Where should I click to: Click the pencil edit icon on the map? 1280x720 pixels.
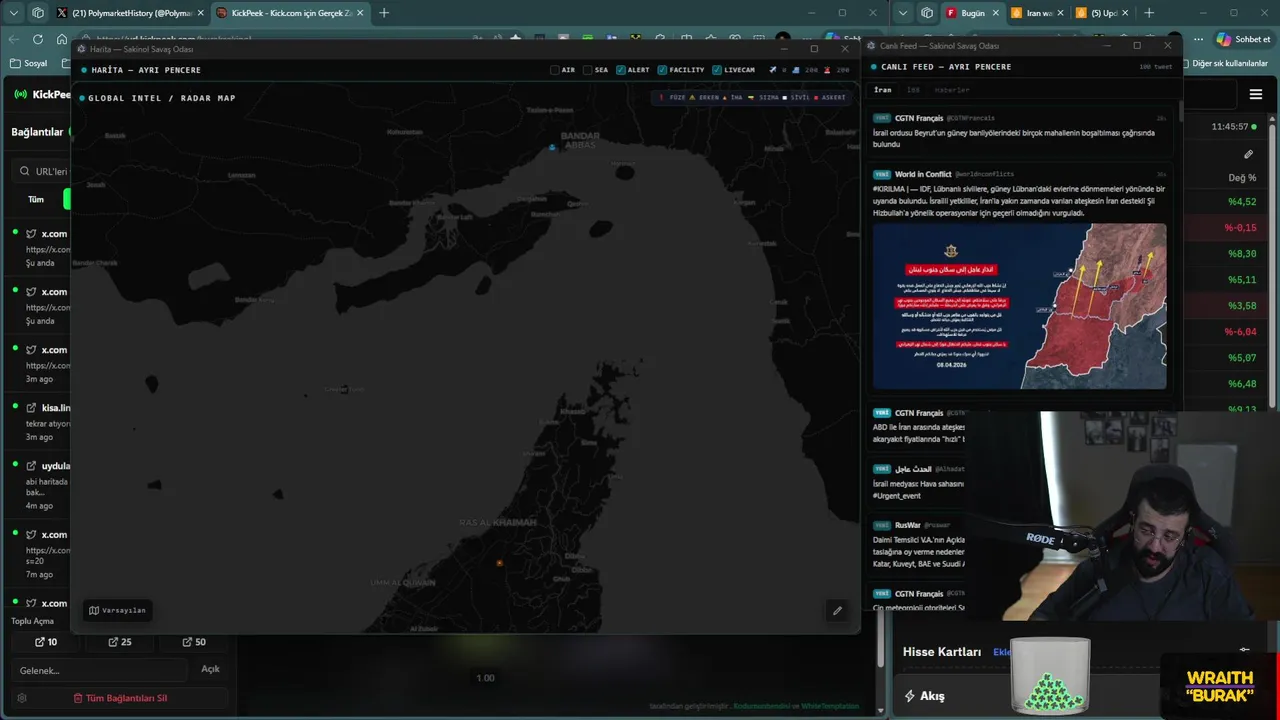pyautogui.click(x=837, y=610)
